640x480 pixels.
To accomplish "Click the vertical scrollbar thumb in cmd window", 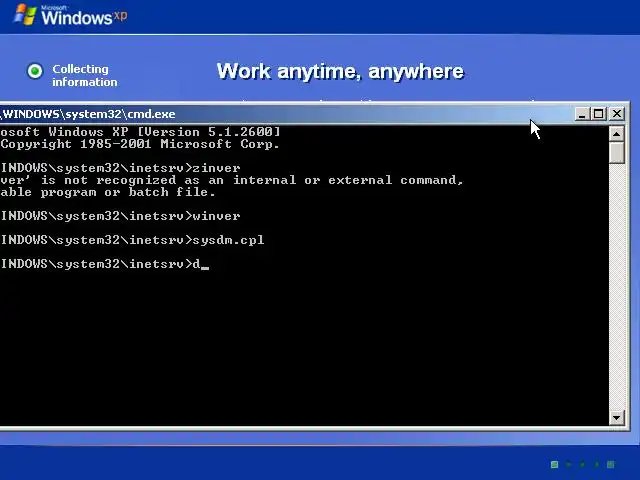I will pyautogui.click(x=616, y=153).
